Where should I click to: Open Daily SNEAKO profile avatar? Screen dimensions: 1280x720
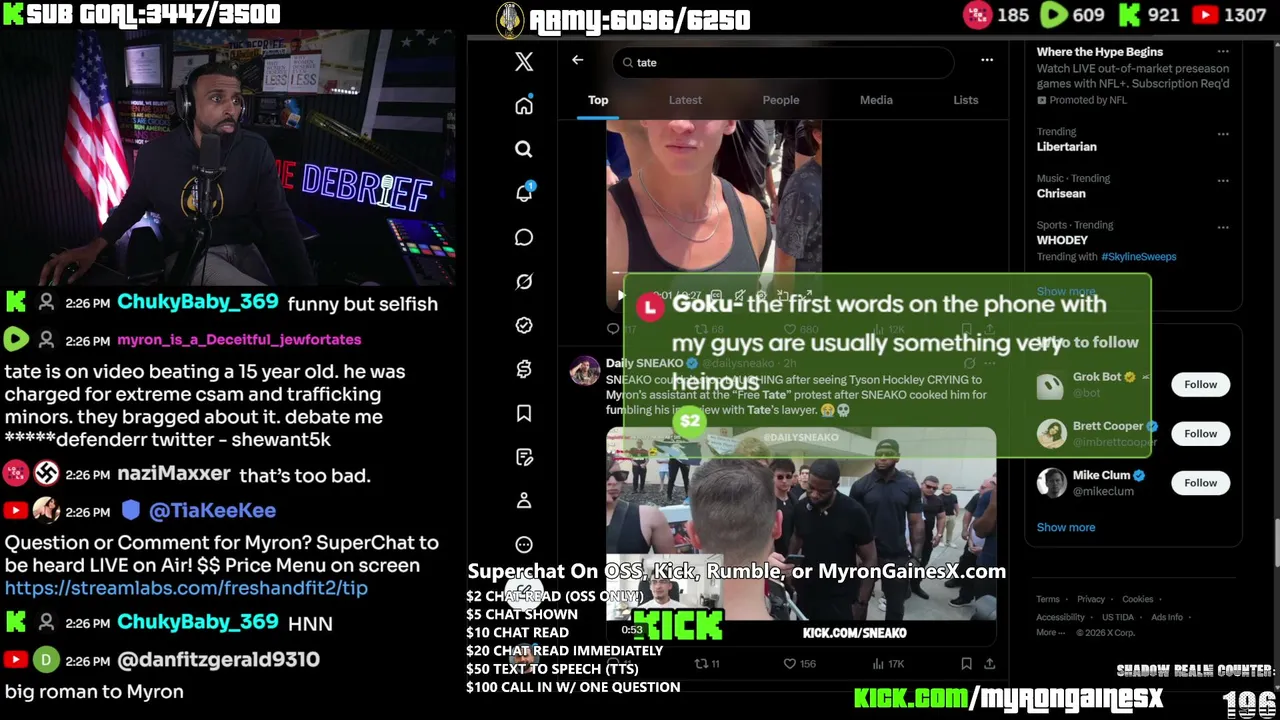[585, 371]
